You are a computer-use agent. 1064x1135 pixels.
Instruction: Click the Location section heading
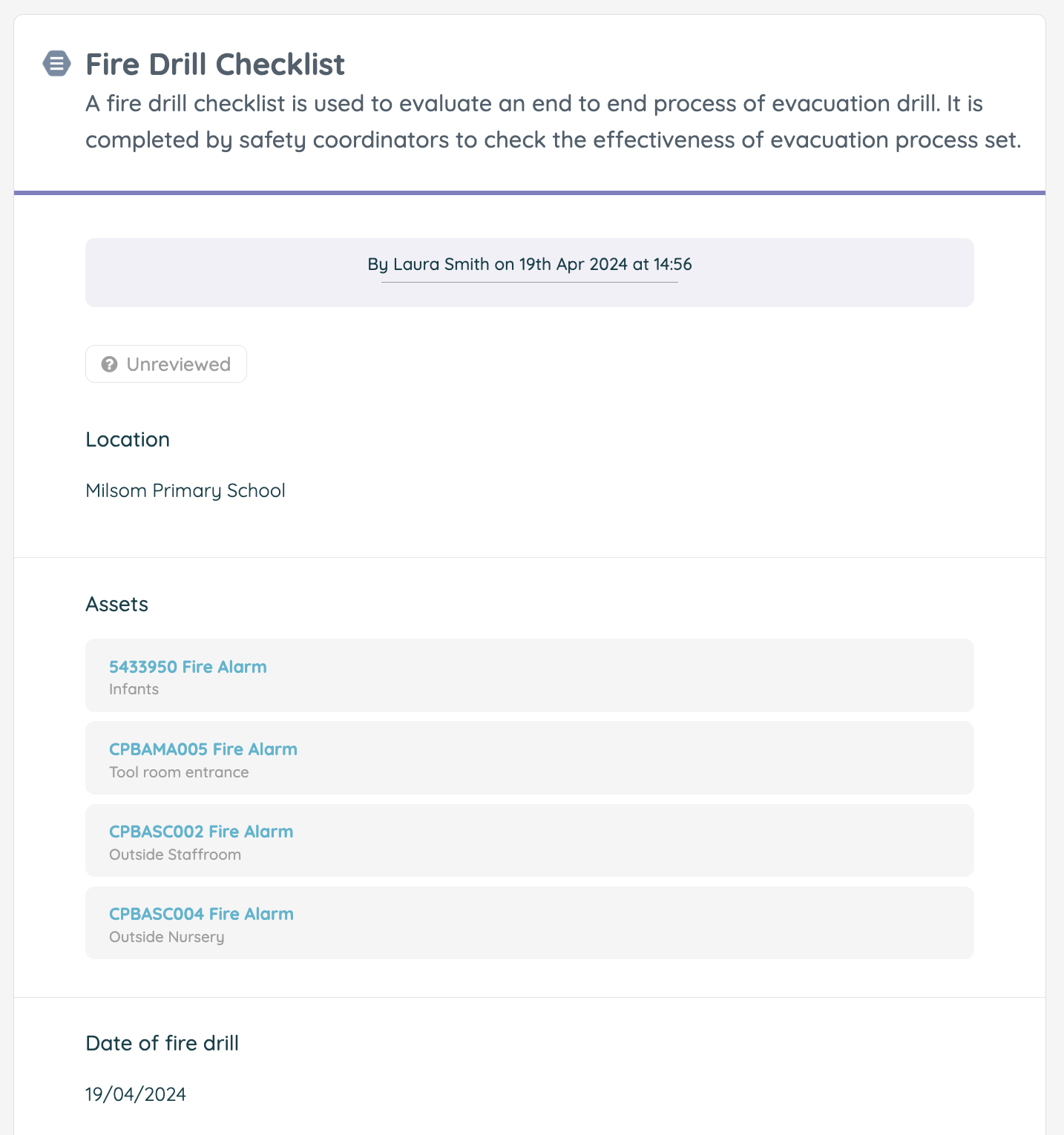[128, 439]
